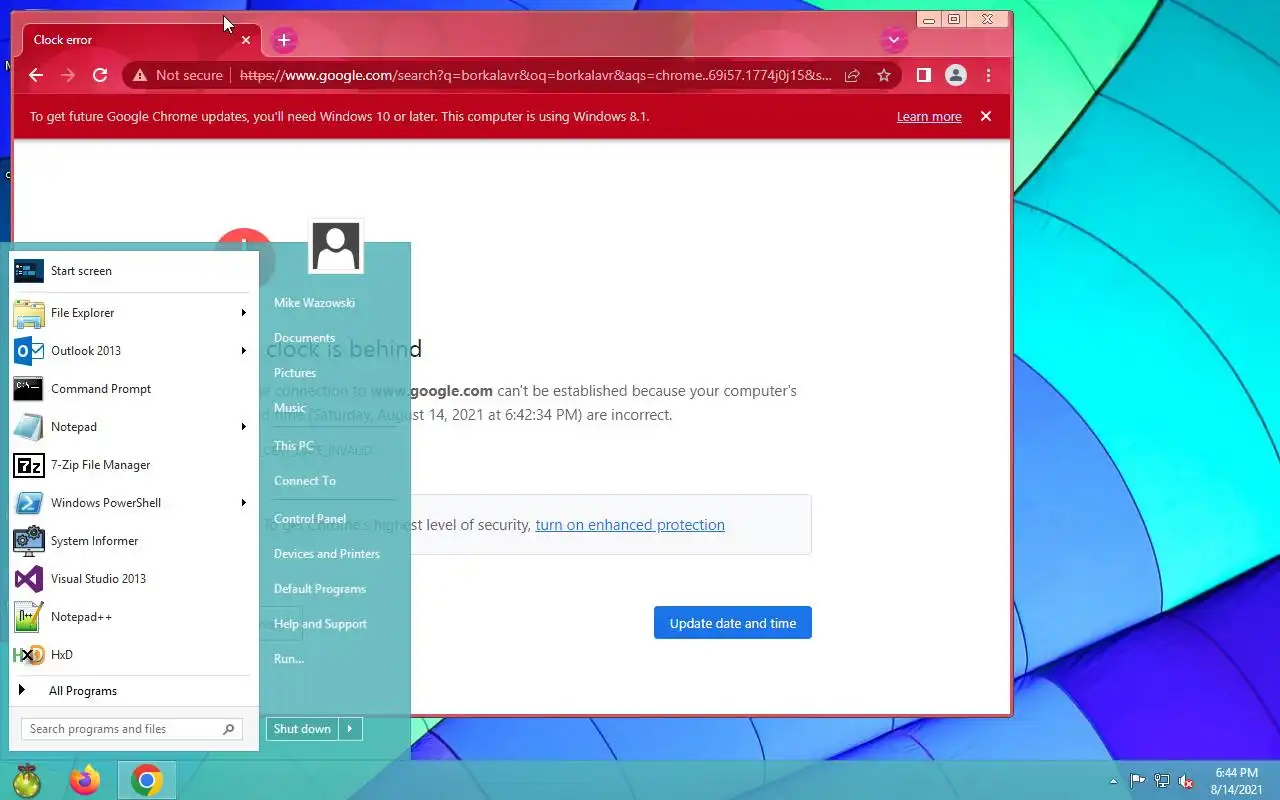Open Command Prompt from Start menu
Image resolution: width=1280 pixels, height=800 pixels.
pyautogui.click(x=132, y=389)
